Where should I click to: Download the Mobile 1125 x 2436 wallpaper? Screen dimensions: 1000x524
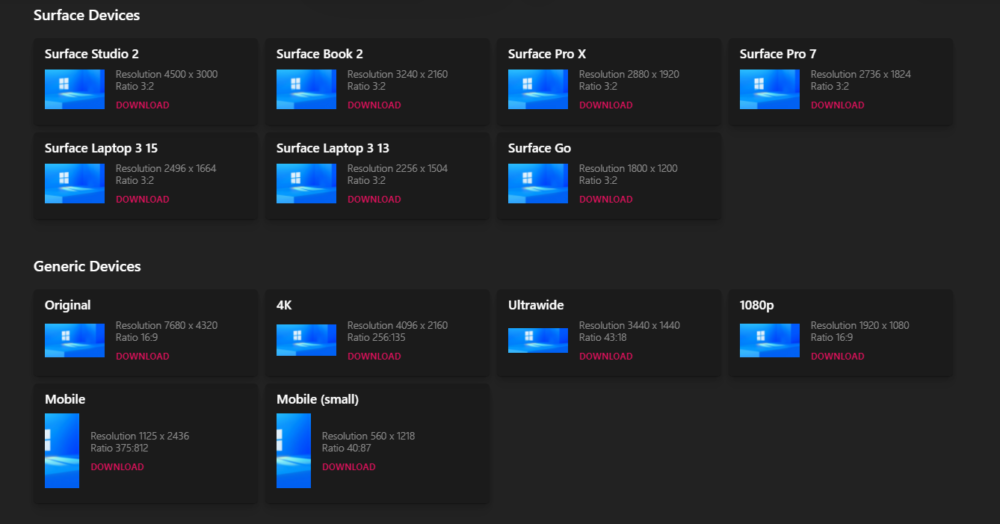click(x=117, y=467)
